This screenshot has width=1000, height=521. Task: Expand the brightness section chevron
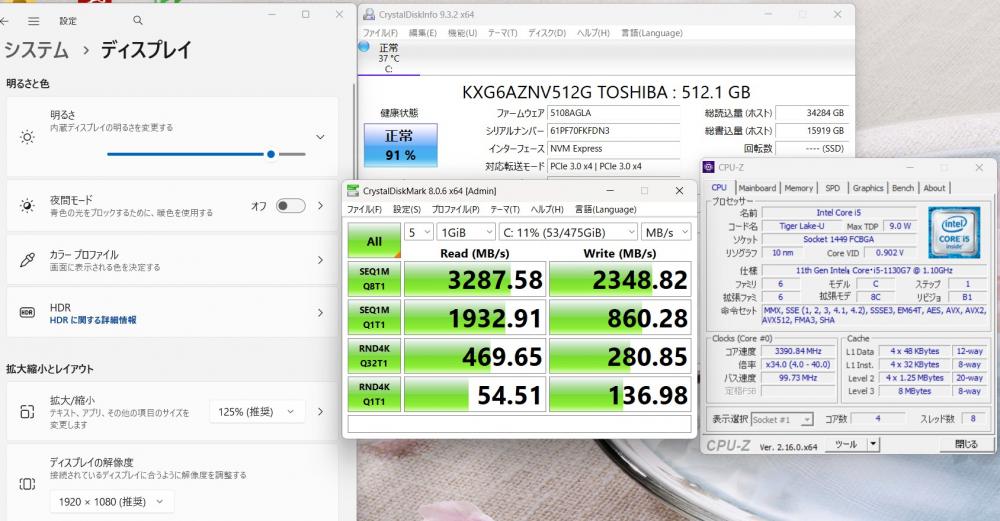(x=321, y=137)
